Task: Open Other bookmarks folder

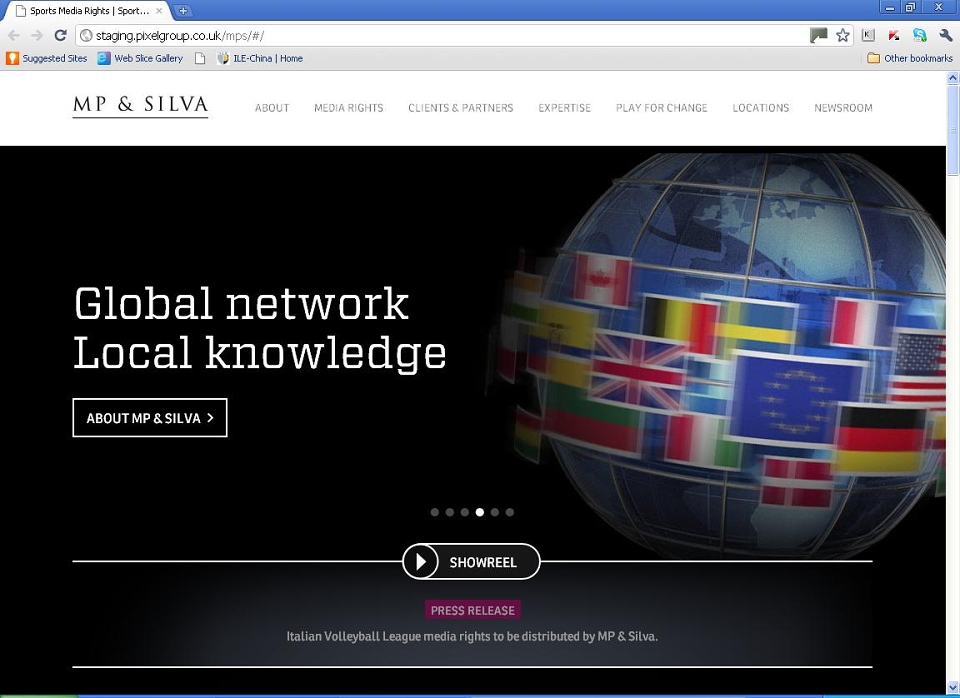Action: pos(910,58)
